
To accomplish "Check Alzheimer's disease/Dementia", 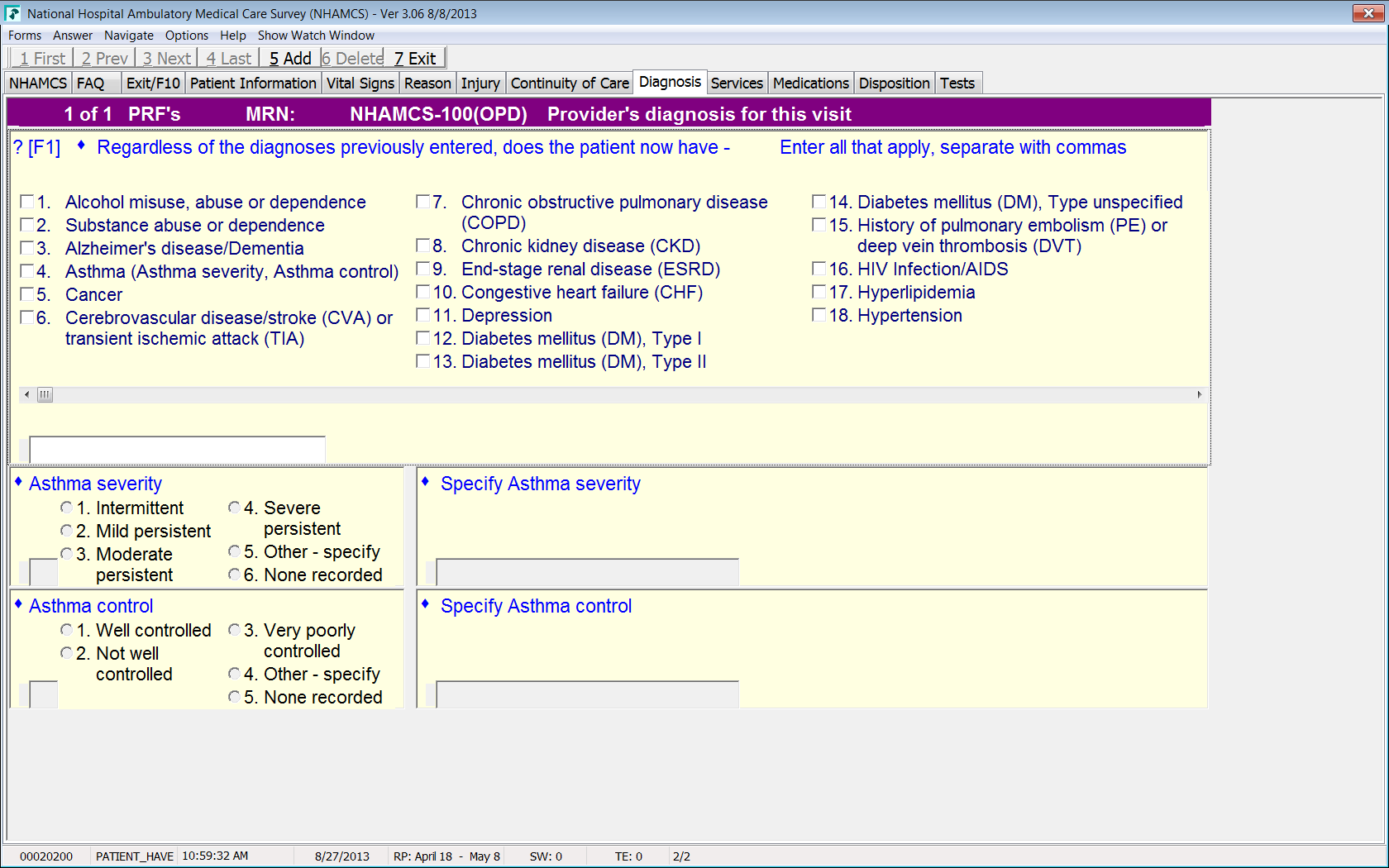I will point(27,248).
